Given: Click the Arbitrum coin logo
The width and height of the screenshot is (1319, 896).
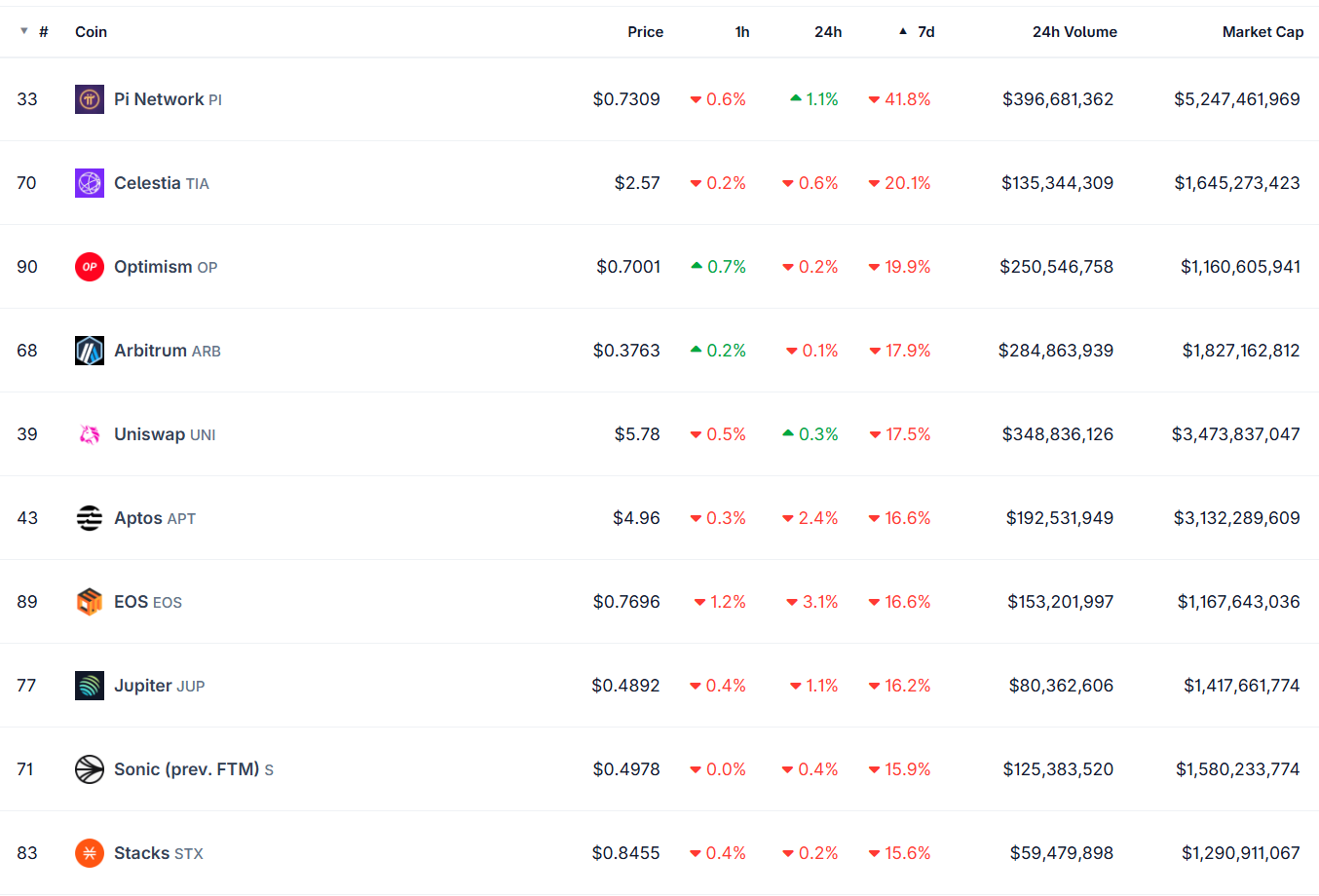Looking at the screenshot, I should (x=90, y=351).
